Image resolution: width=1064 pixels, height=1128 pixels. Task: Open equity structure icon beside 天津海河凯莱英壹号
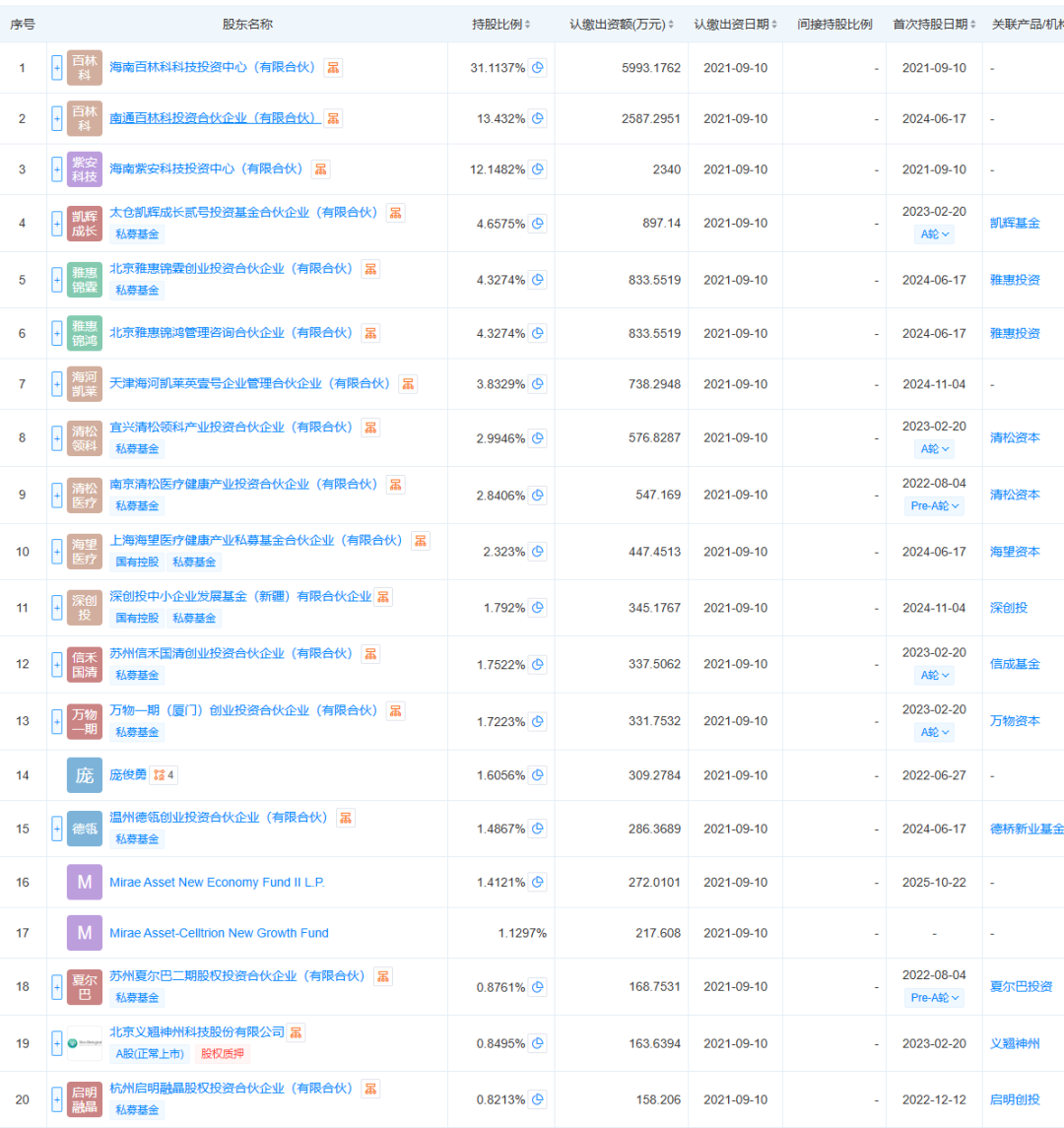point(408,384)
